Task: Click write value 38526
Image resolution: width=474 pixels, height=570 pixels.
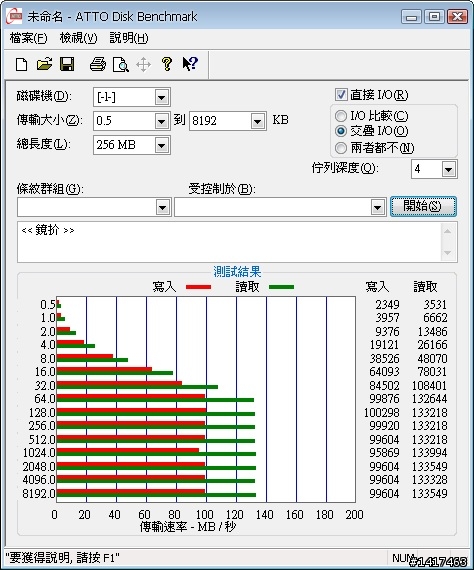Action: 384,359
